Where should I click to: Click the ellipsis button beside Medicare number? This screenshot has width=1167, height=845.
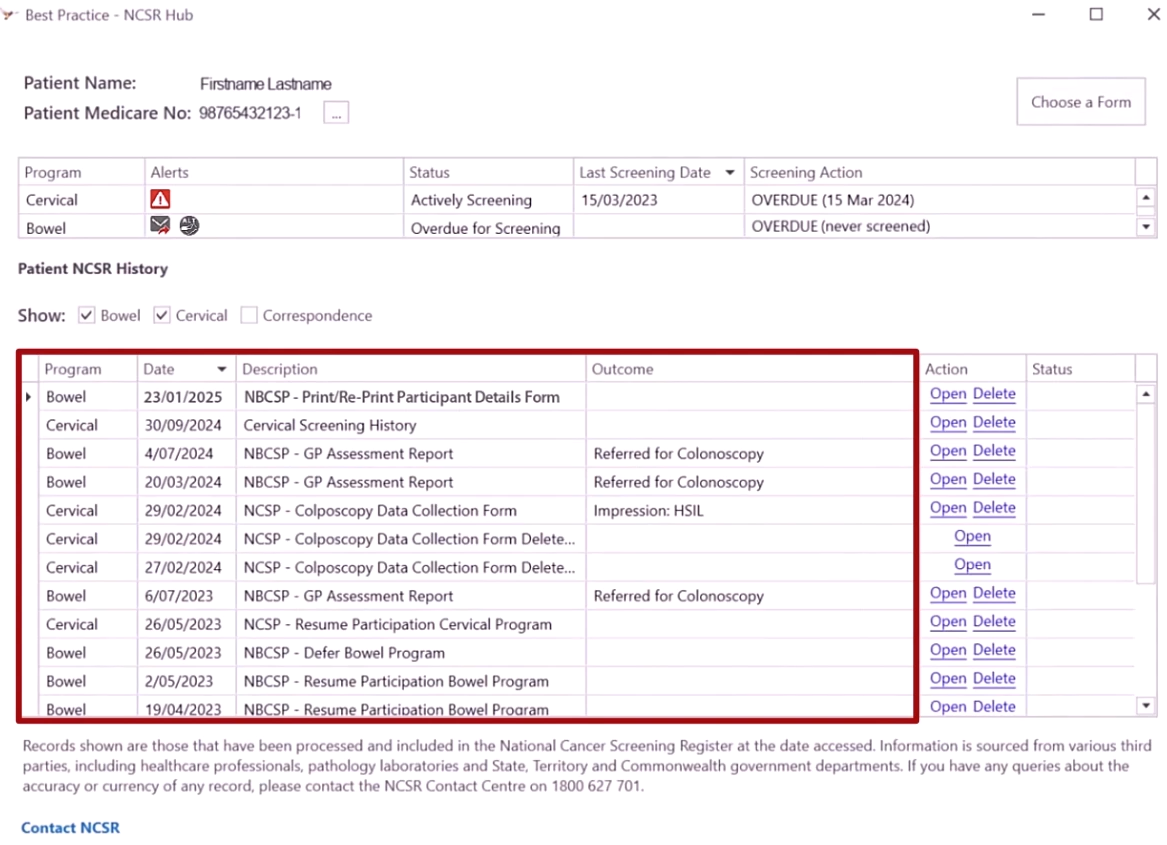coord(336,113)
